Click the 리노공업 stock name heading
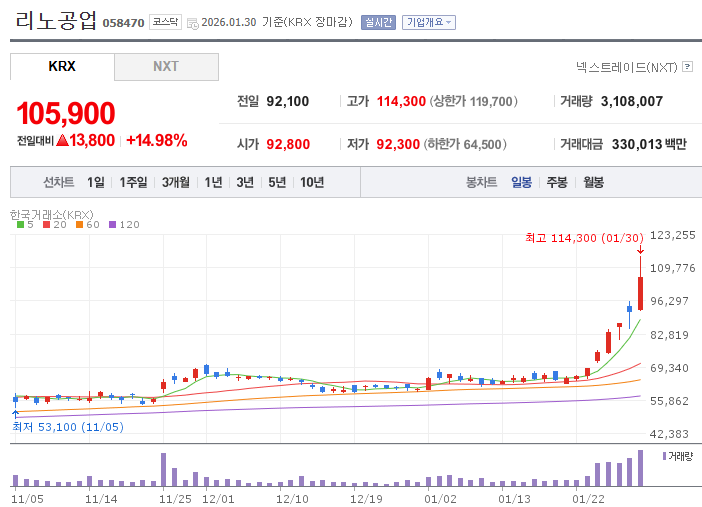This screenshot has height=507, width=702. pos(56,20)
